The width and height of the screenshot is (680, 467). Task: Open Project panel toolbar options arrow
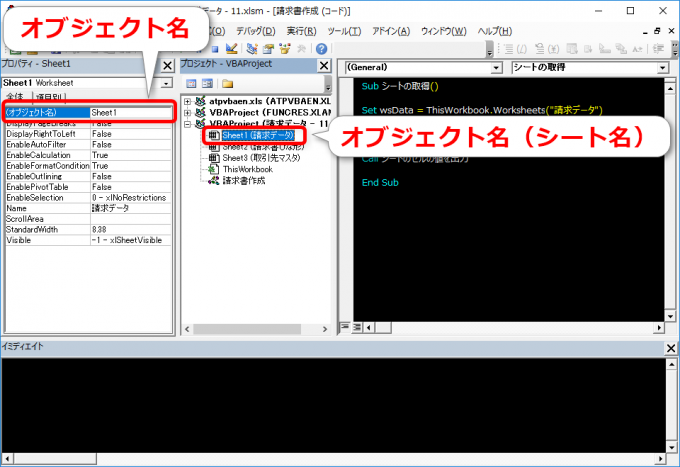[x=328, y=84]
